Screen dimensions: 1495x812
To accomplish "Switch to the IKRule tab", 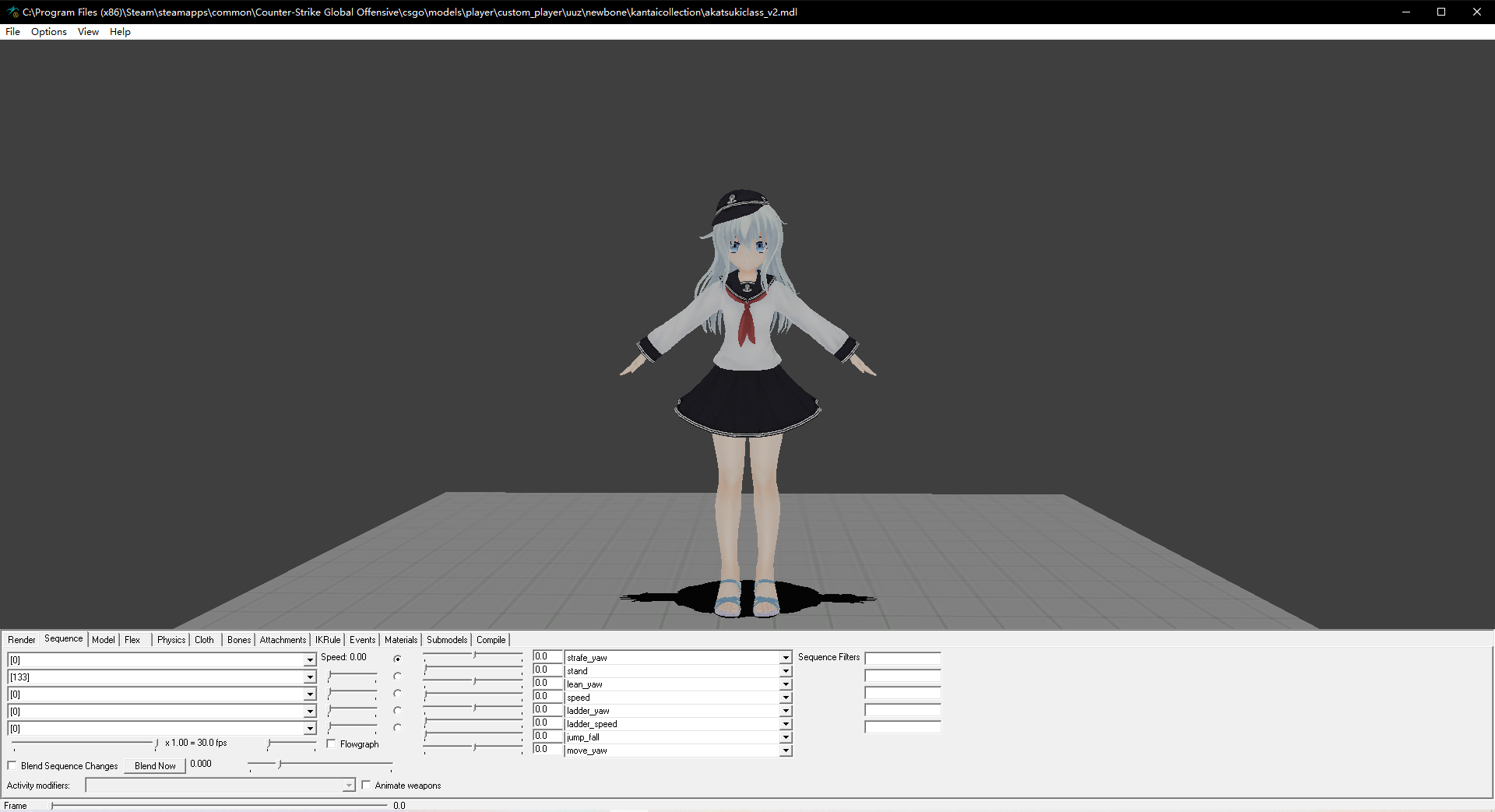I will tap(328, 640).
